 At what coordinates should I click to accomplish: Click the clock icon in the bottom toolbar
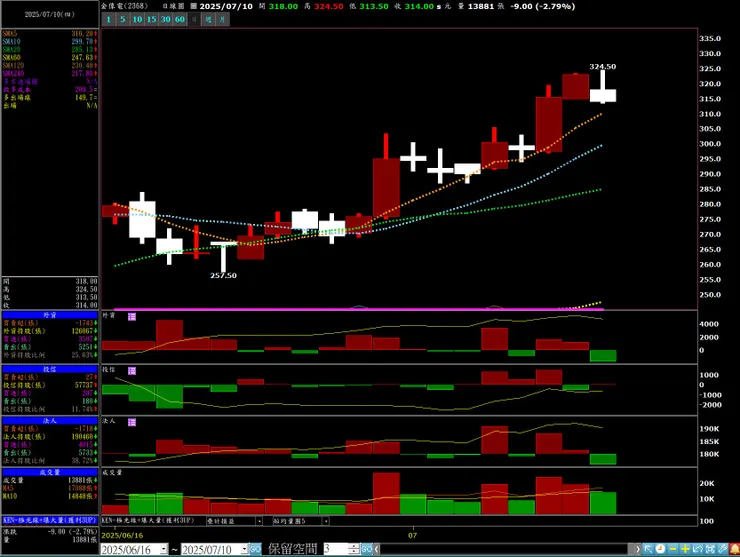(660, 549)
